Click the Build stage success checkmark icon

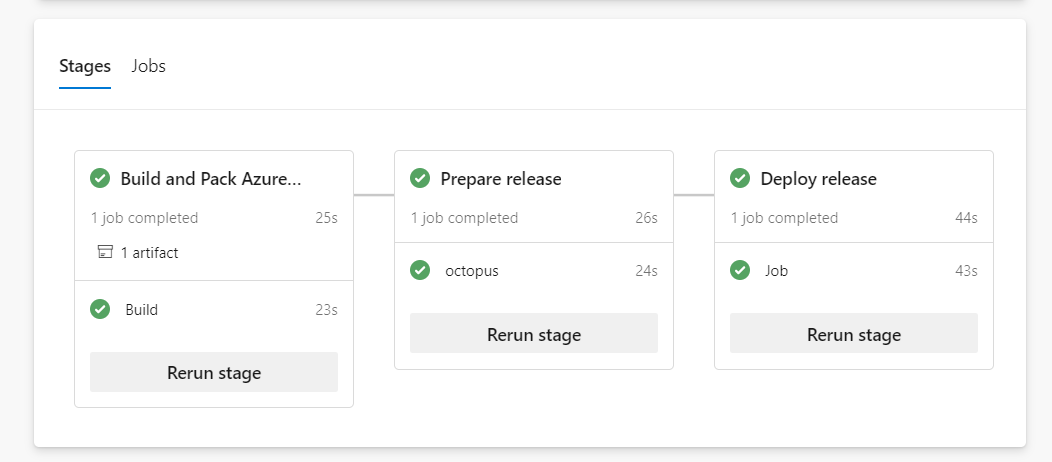[x=100, y=179]
